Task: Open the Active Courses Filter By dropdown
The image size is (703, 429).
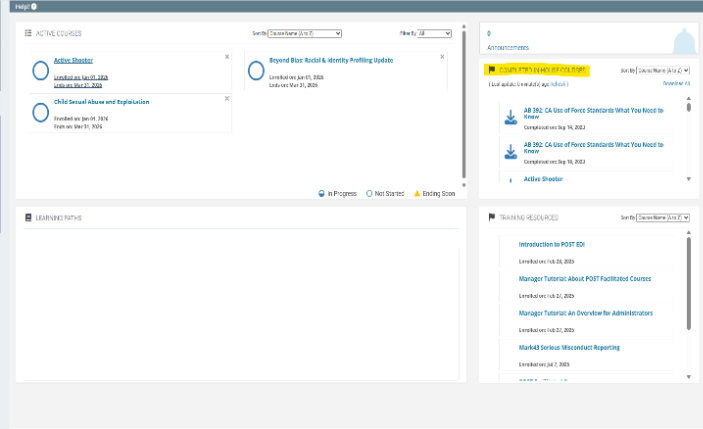Action: pyautogui.click(x=434, y=33)
